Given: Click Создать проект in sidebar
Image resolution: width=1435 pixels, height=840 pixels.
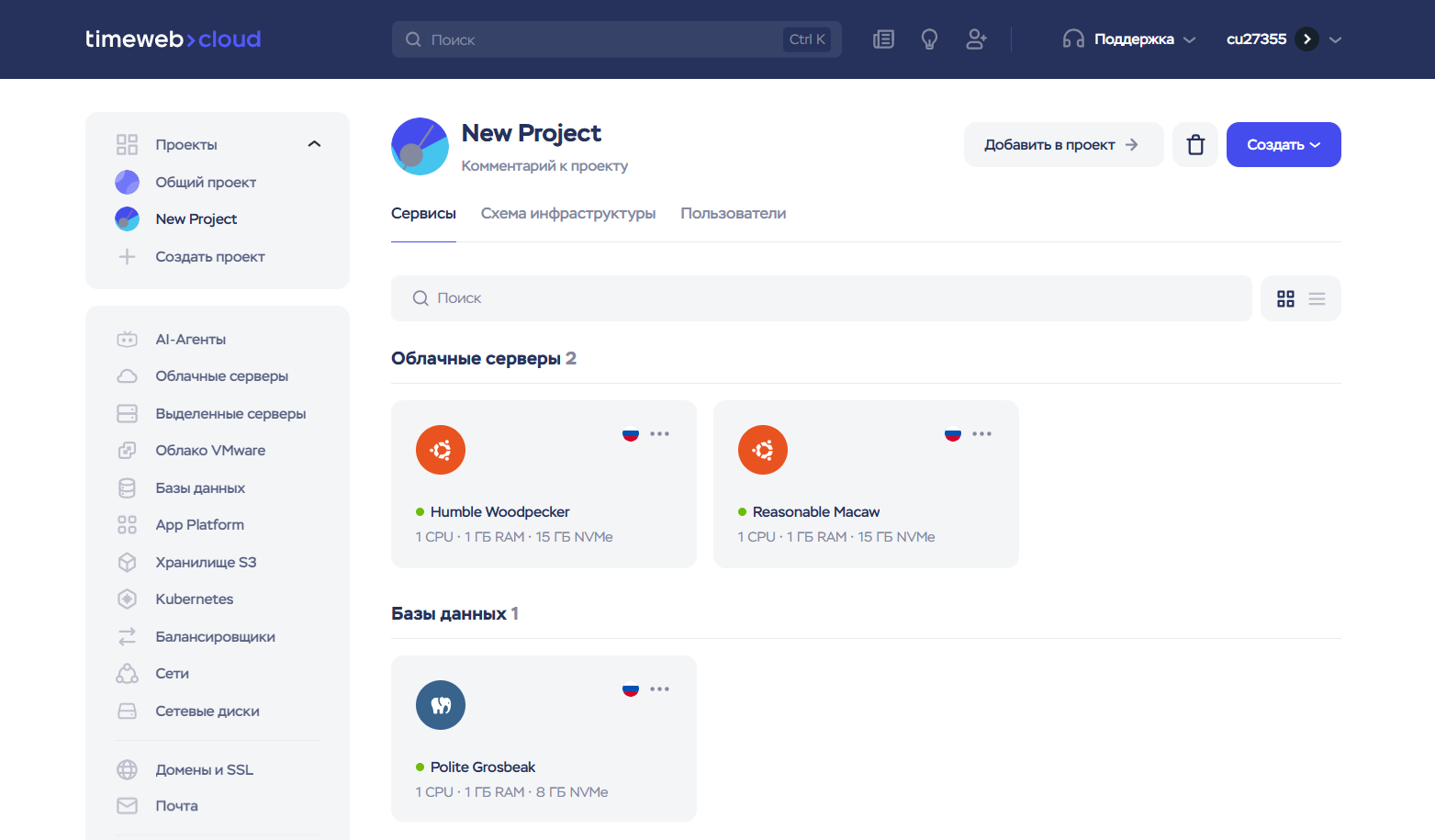Looking at the screenshot, I should click(x=209, y=257).
